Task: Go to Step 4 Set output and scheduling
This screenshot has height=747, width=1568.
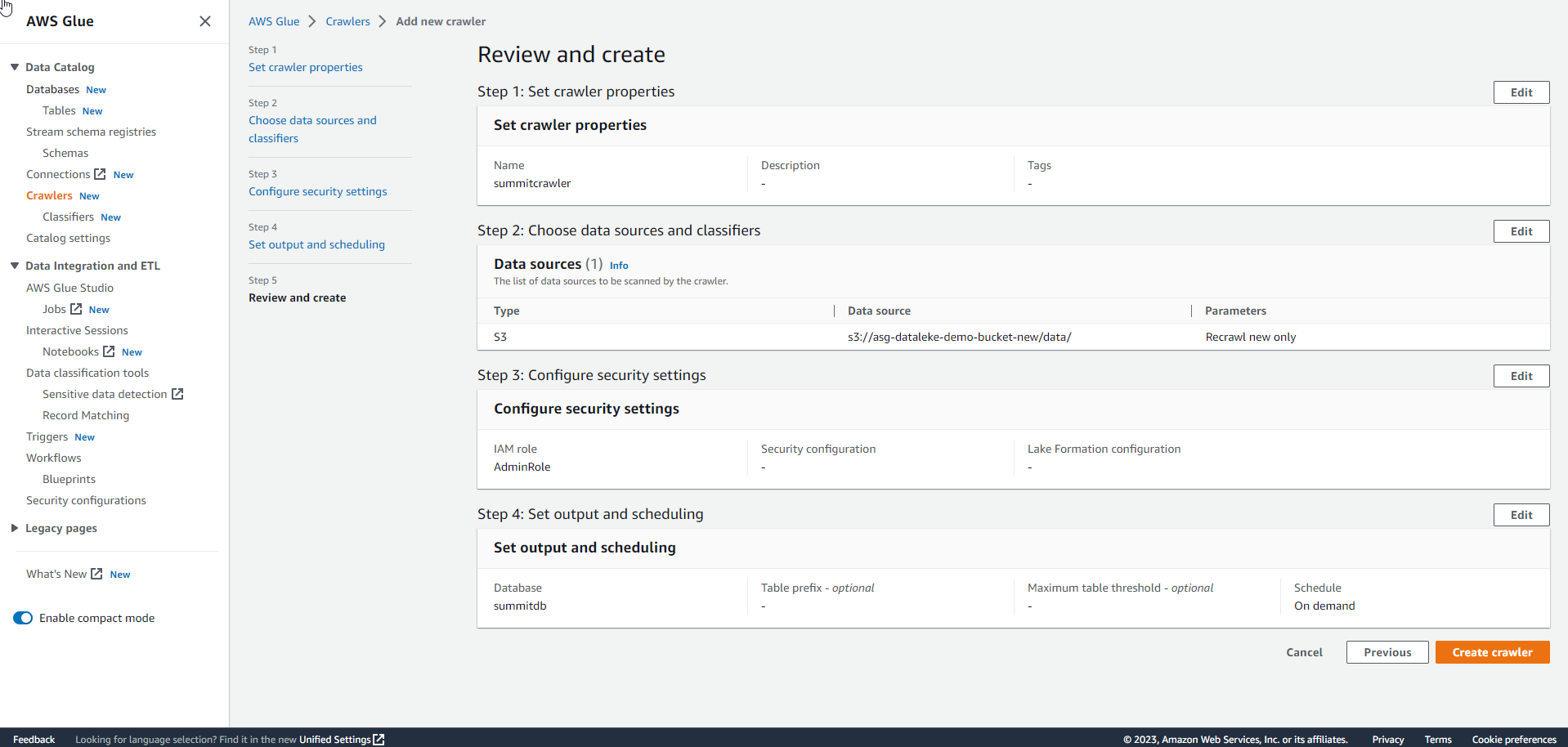Action: point(316,244)
